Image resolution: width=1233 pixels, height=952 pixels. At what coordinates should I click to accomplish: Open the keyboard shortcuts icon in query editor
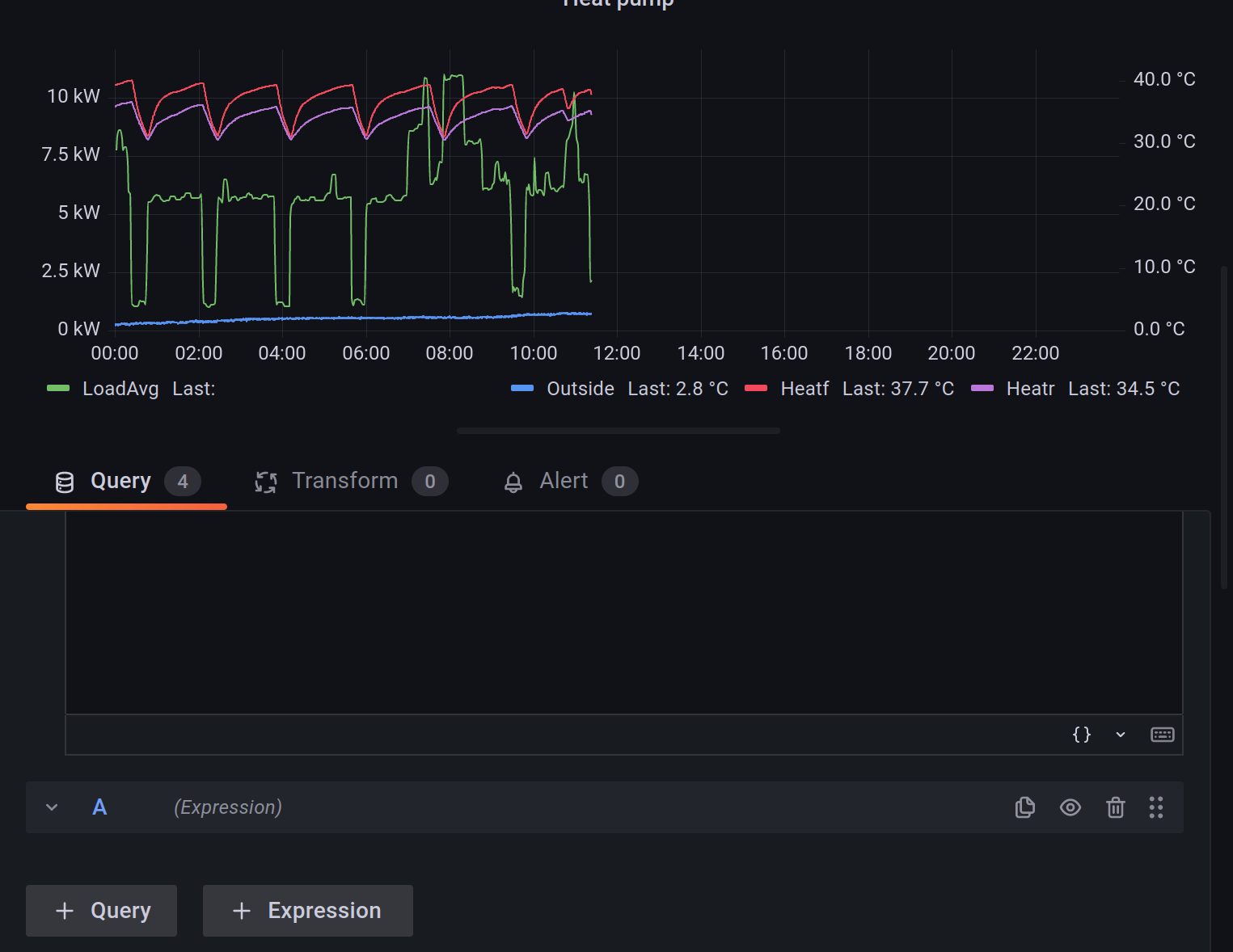click(1162, 734)
